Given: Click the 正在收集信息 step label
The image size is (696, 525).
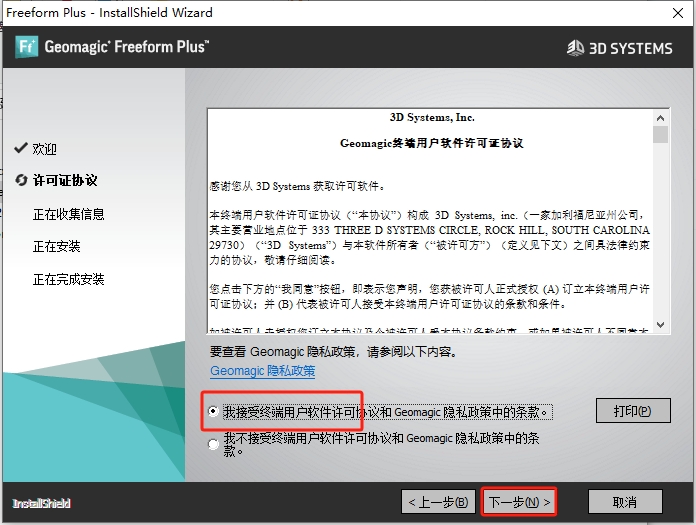Looking at the screenshot, I should [x=69, y=214].
